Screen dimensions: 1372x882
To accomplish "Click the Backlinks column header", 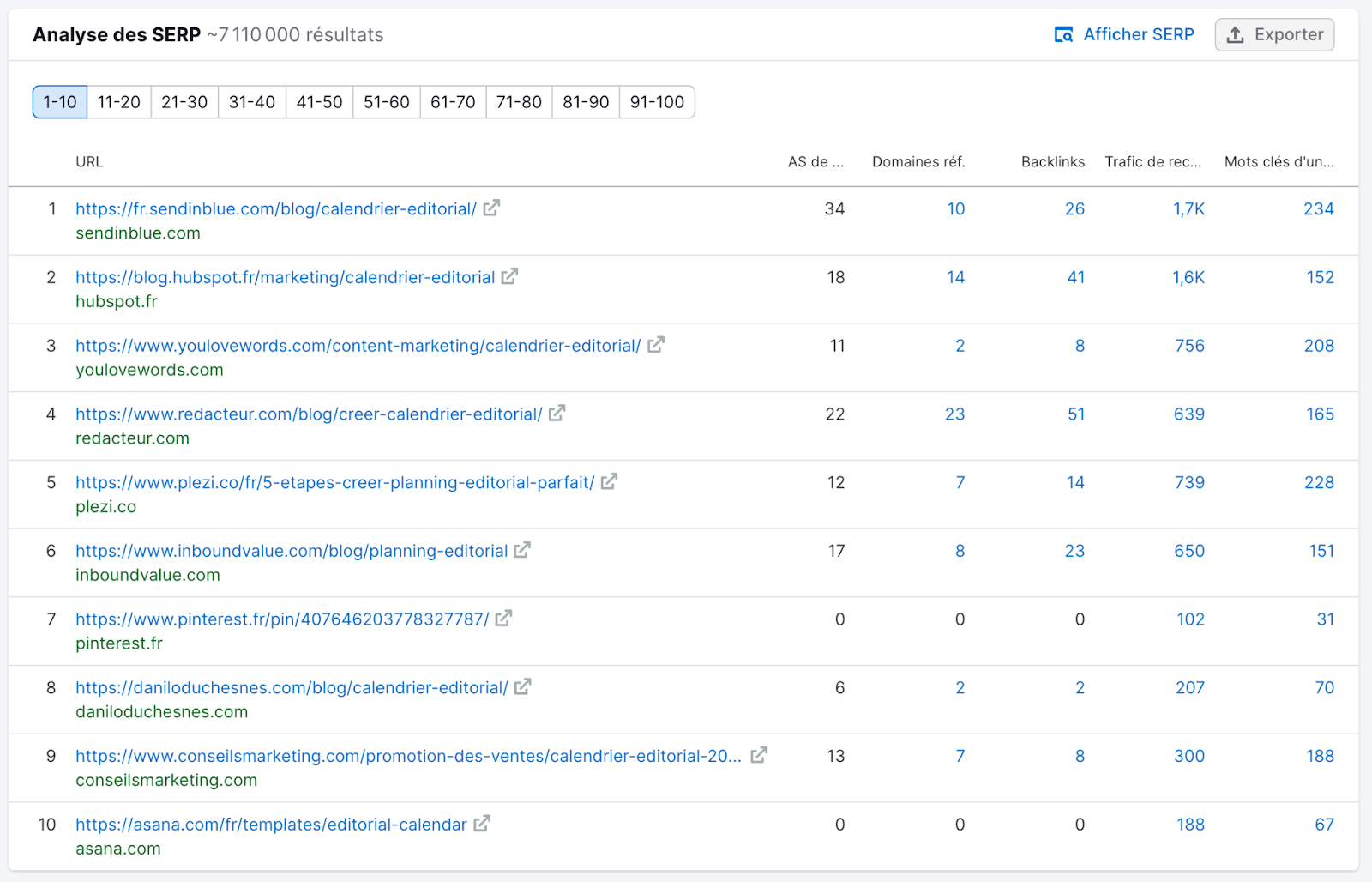I will [1053, 162].
